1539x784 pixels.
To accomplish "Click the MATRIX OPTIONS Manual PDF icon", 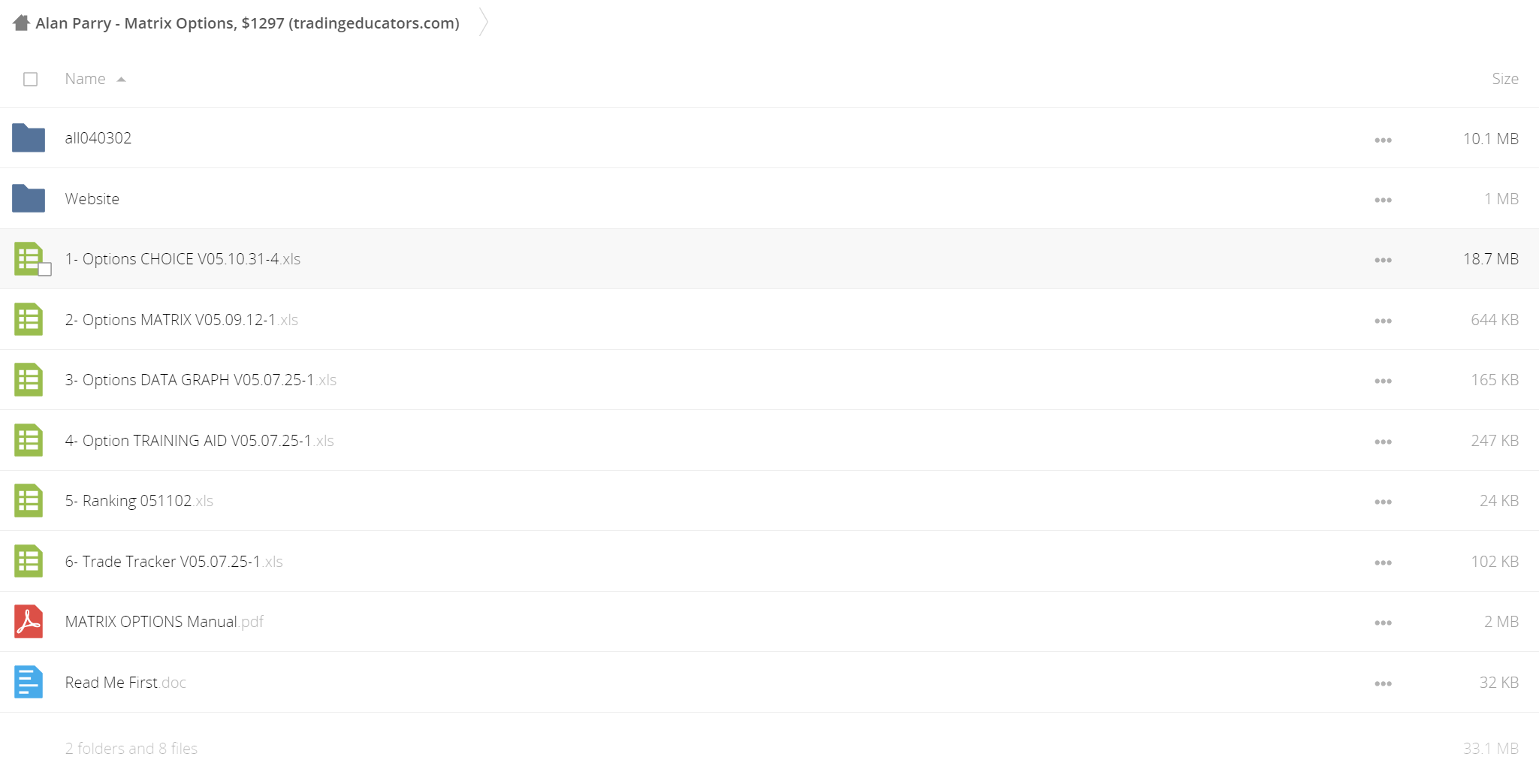I will tap(29, 622).
